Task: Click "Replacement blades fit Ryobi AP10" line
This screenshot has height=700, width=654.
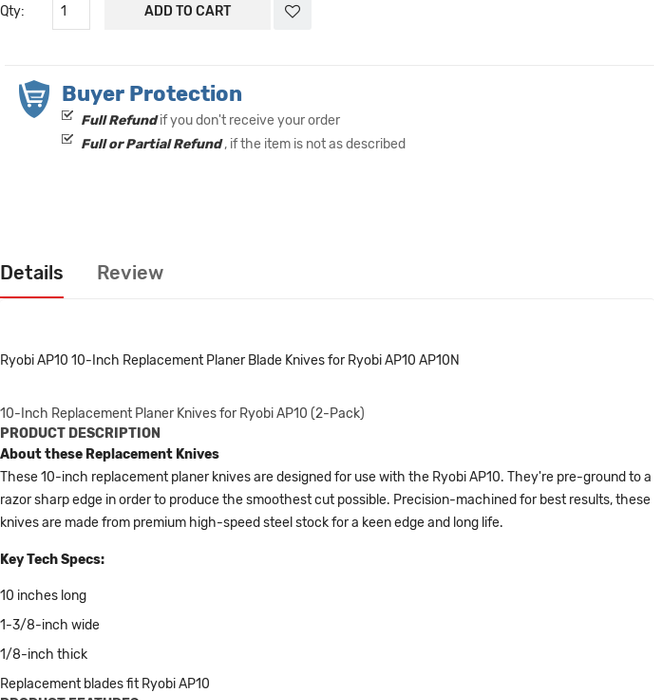Action: click(x=105, y=684)
